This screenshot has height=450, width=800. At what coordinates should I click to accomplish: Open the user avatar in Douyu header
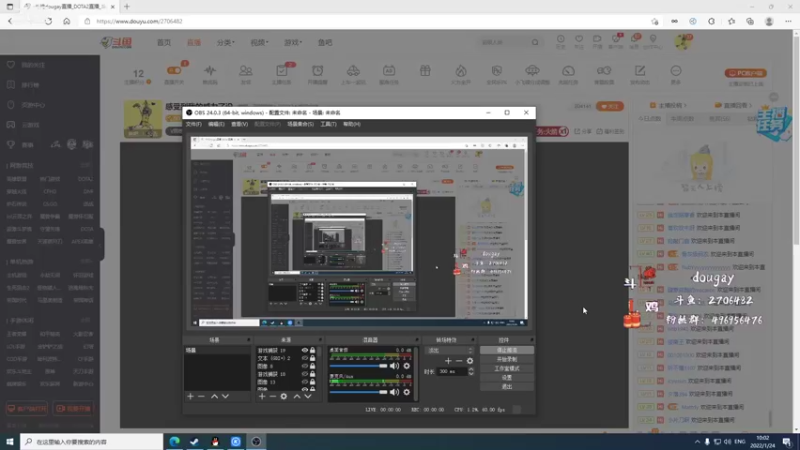click(682, 42)
